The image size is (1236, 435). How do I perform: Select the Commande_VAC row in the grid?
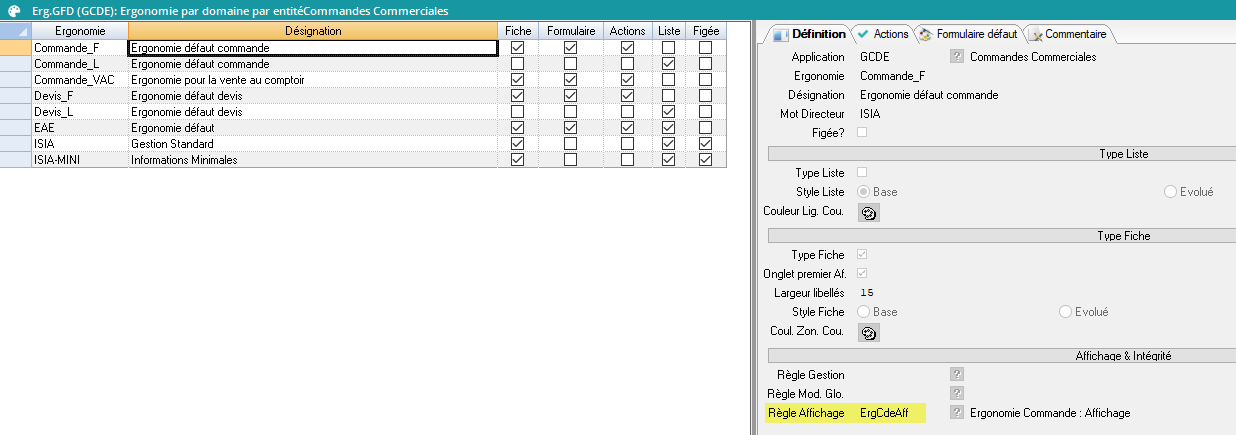pos(79,80)
